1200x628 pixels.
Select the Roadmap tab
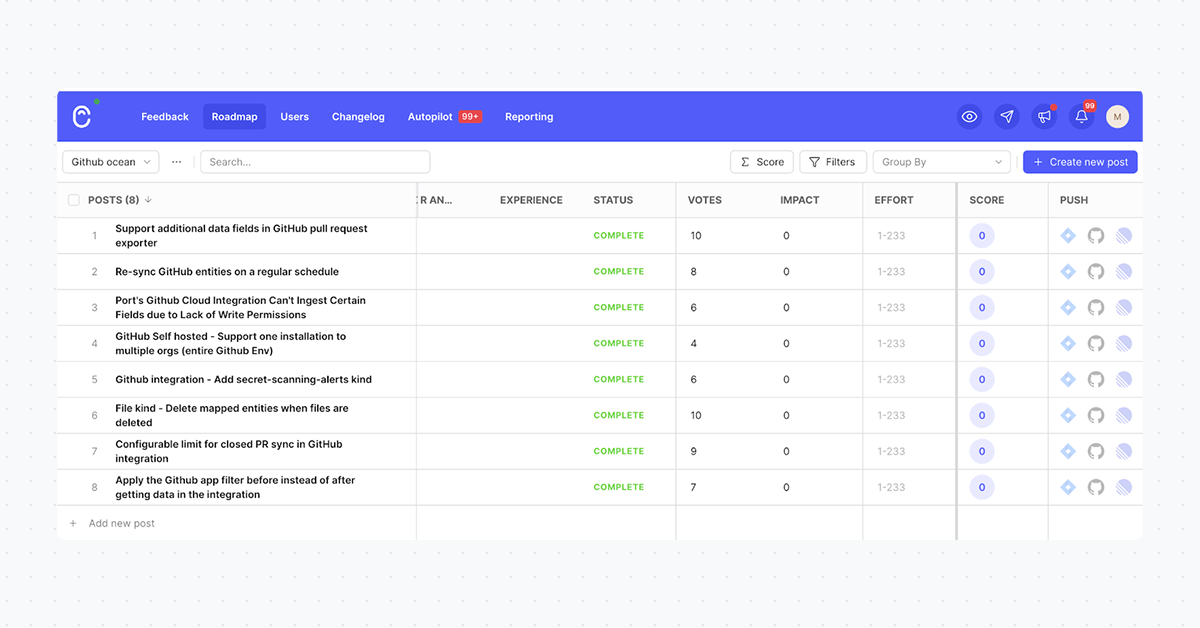tap(234, 117)
